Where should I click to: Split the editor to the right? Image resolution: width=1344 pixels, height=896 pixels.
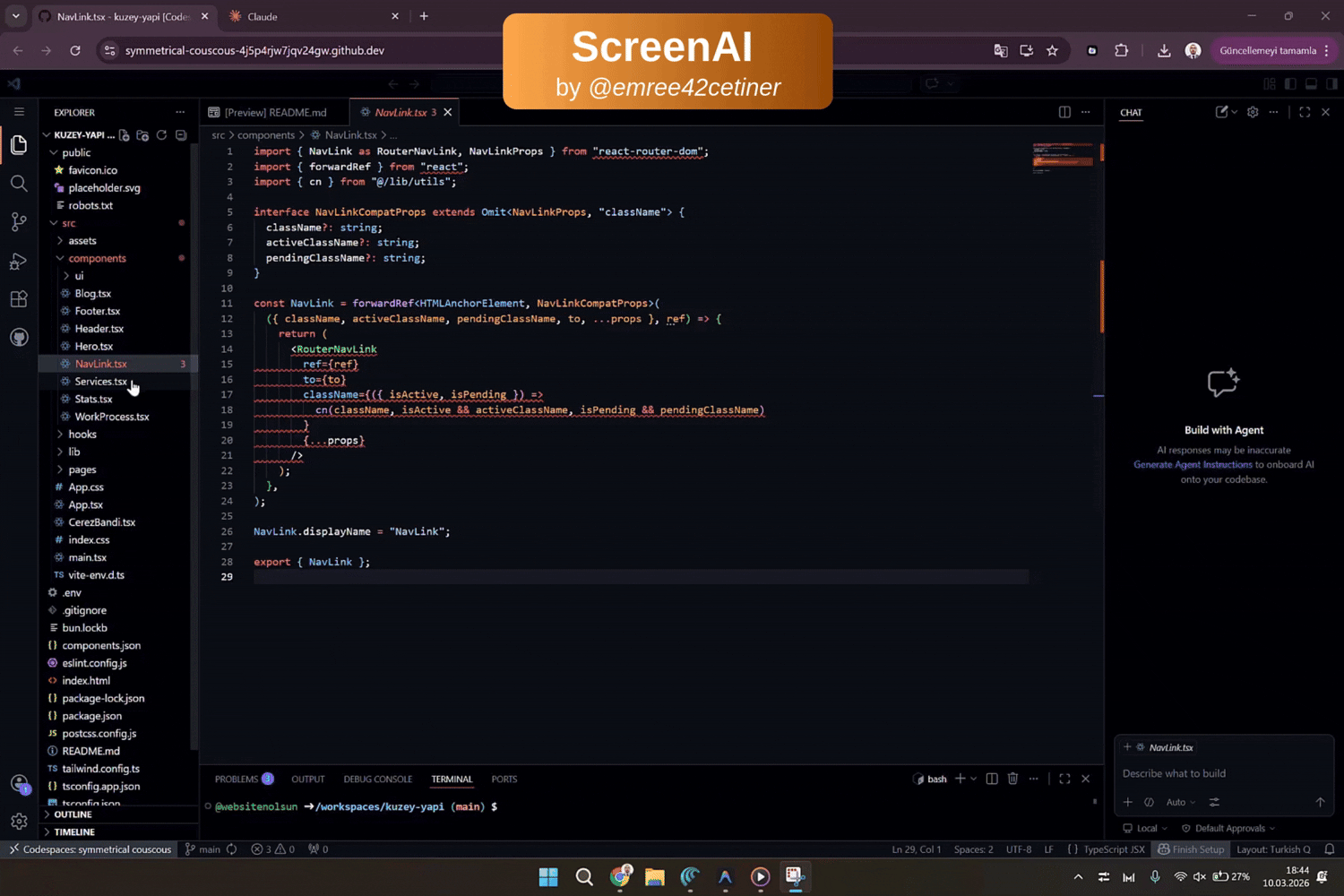tap(1064, 112)
